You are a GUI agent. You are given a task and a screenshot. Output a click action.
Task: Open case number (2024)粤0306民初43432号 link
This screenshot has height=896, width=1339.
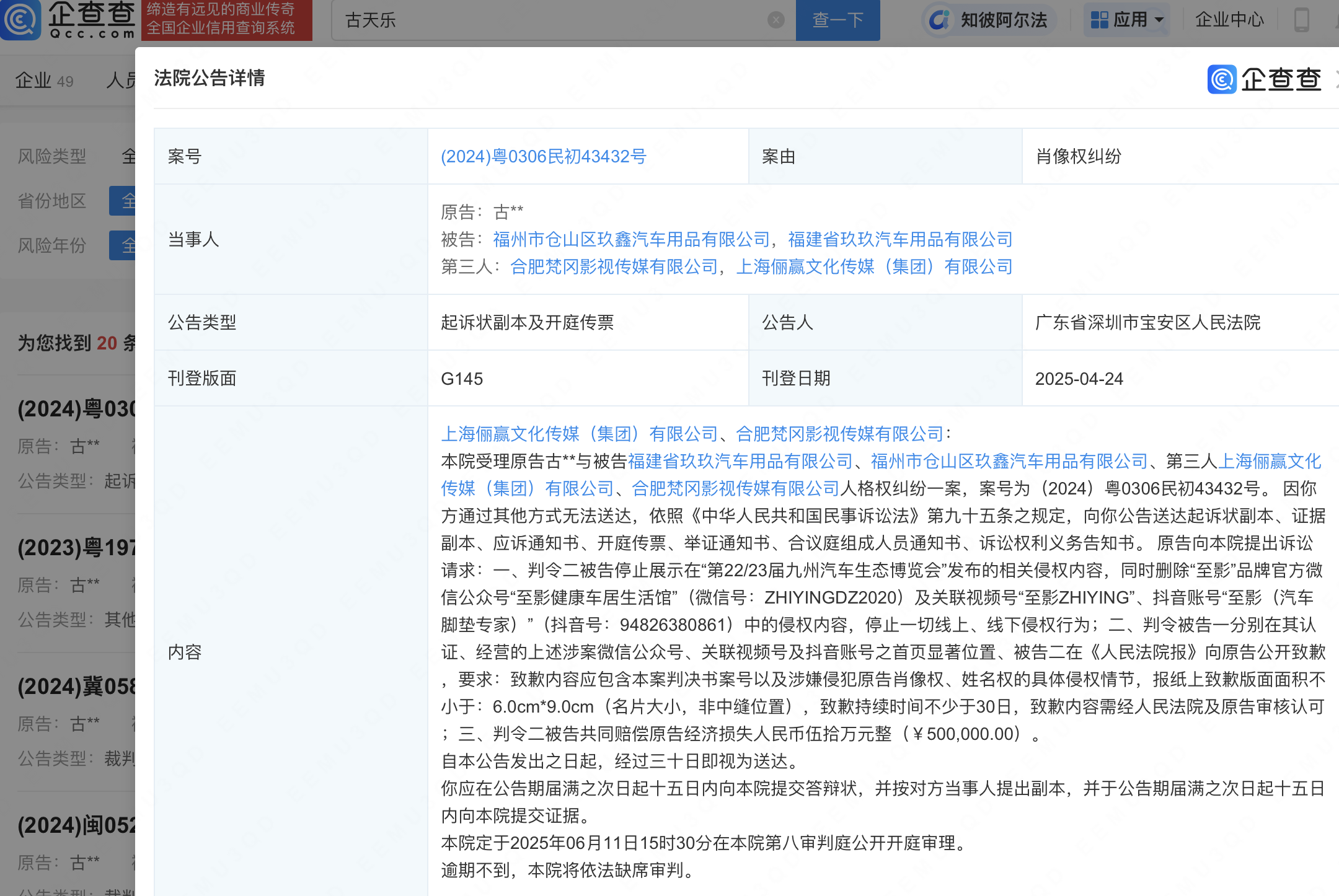click(544, 156)
